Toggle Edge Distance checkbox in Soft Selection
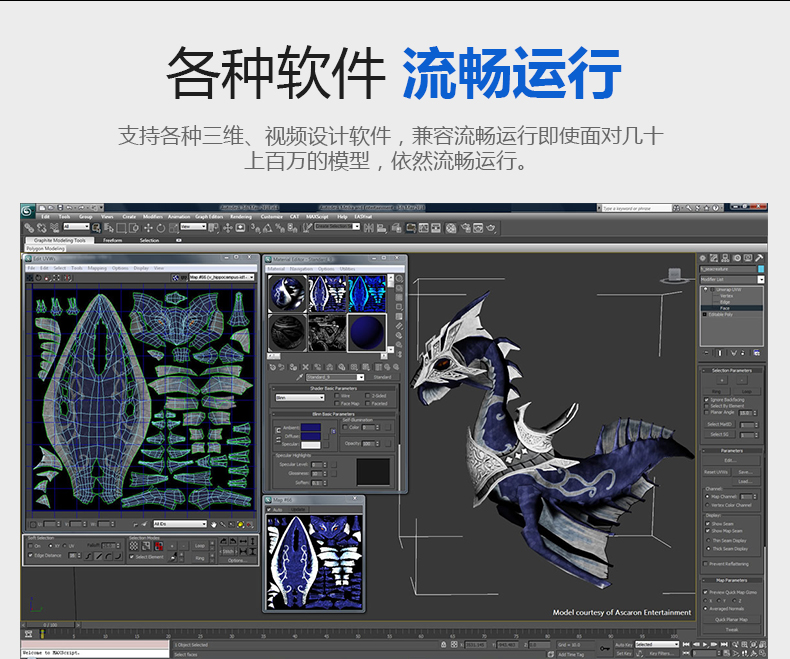The height and width of the screenshot is (659, 790). pyautogui.click(x=31, y=555)
